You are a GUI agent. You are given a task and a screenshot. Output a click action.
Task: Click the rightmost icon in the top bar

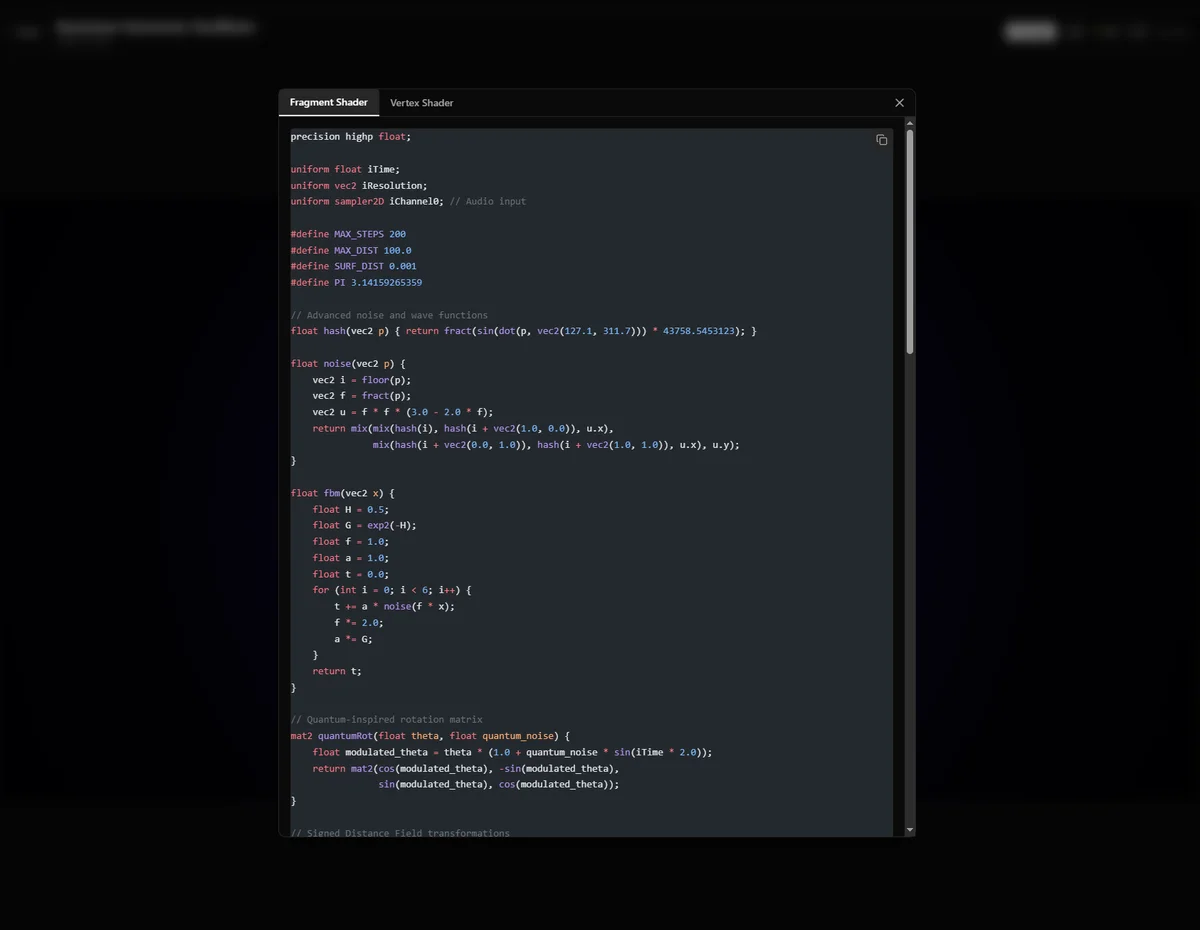(1173, 31)
